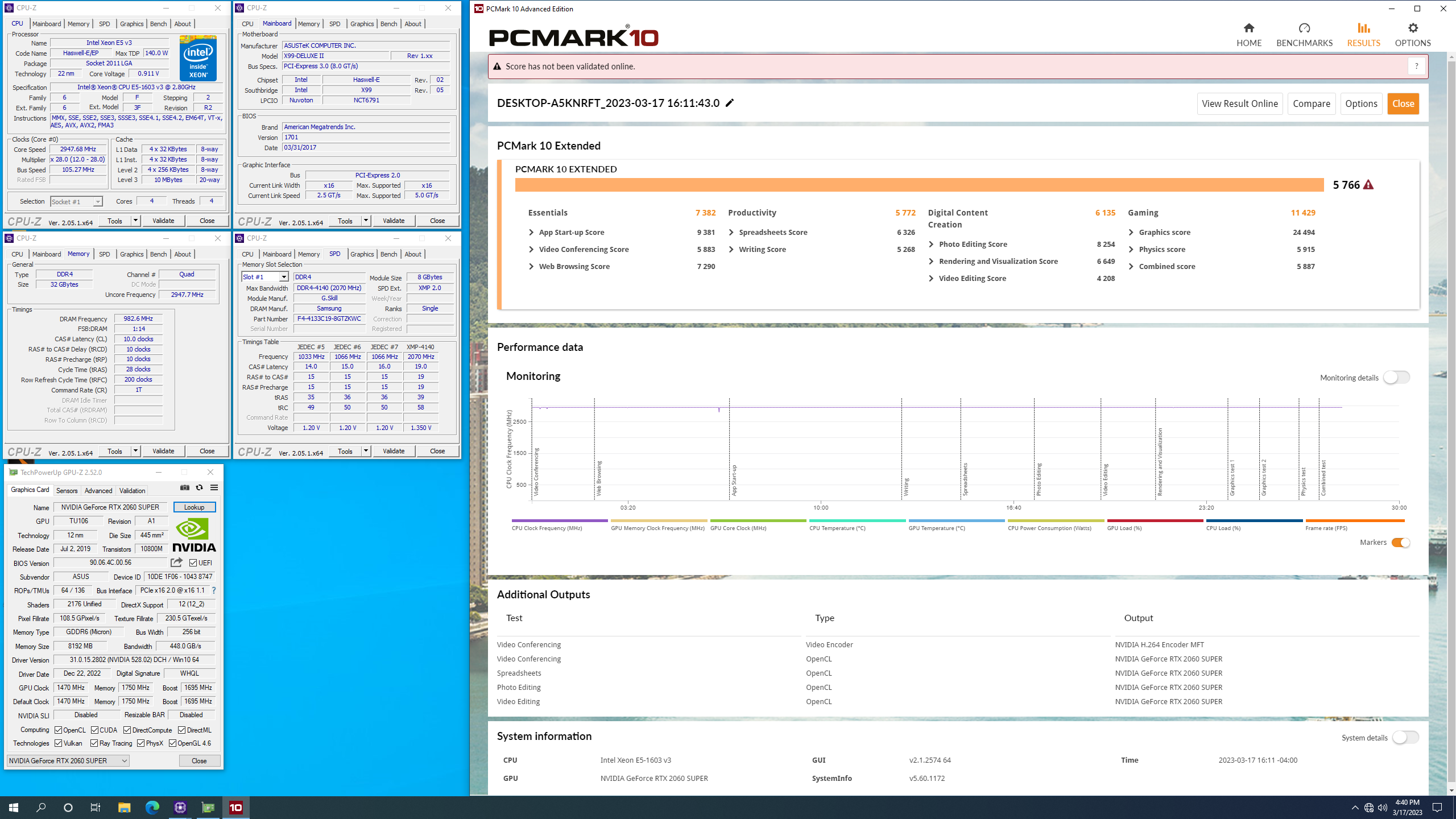Image resolution: width=1456 pixels, height=819 pixels.
Task: Open Cortana circle icon on taskbar
Action: click(x=68, y=807)
